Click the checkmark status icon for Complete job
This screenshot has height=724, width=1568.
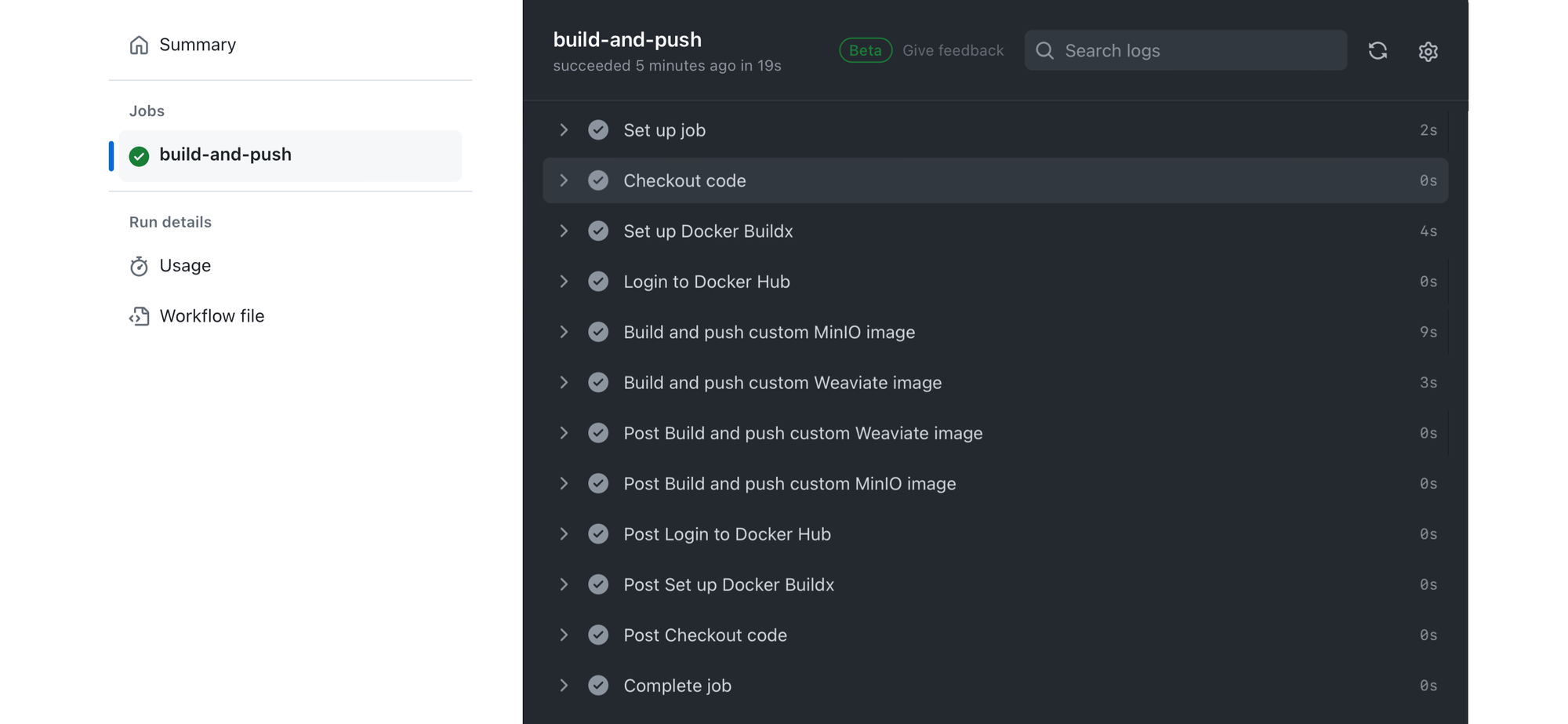coord(598,686)
